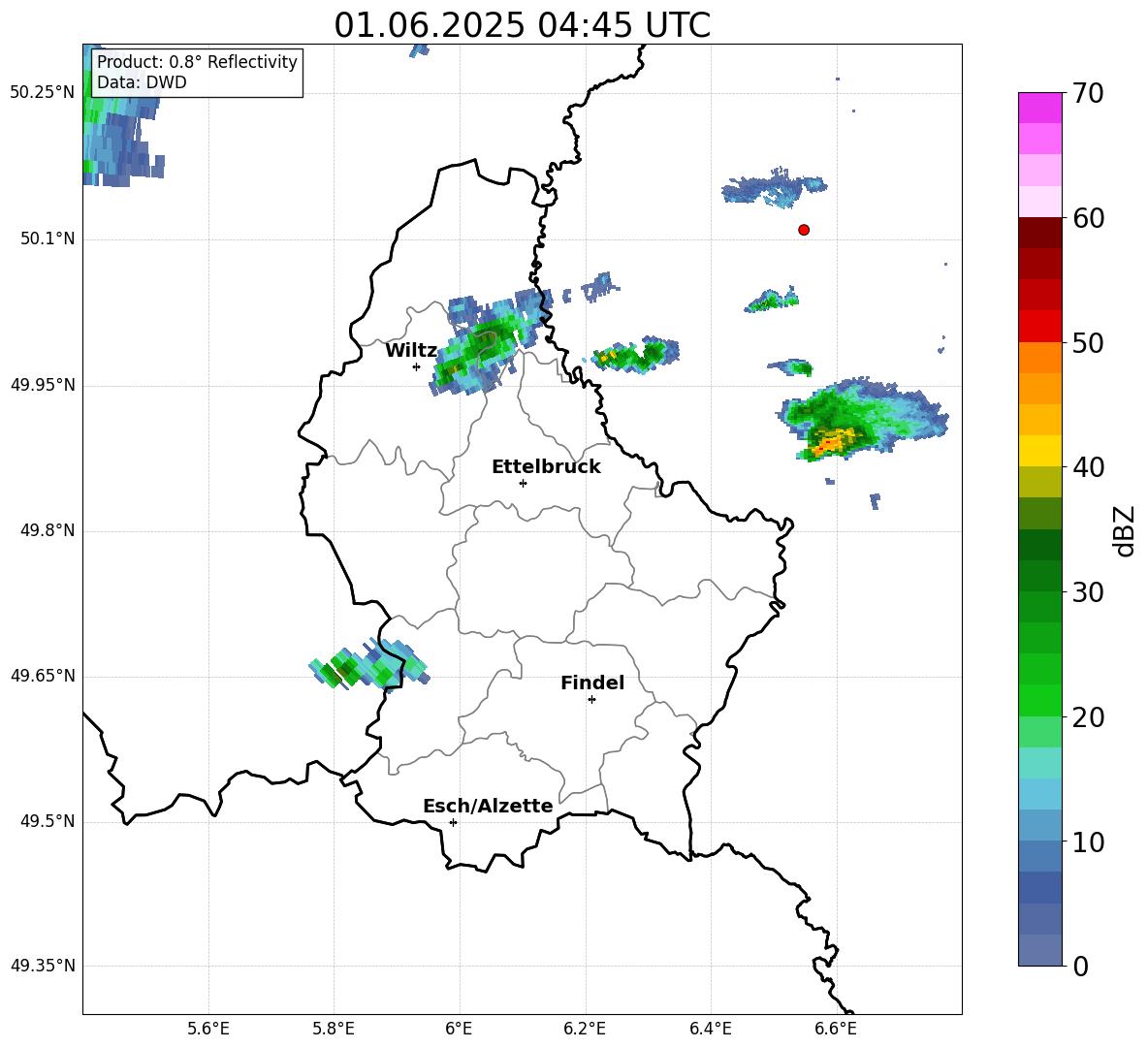Click the bright green colorbar segment at 20

tap(1039, 700)
